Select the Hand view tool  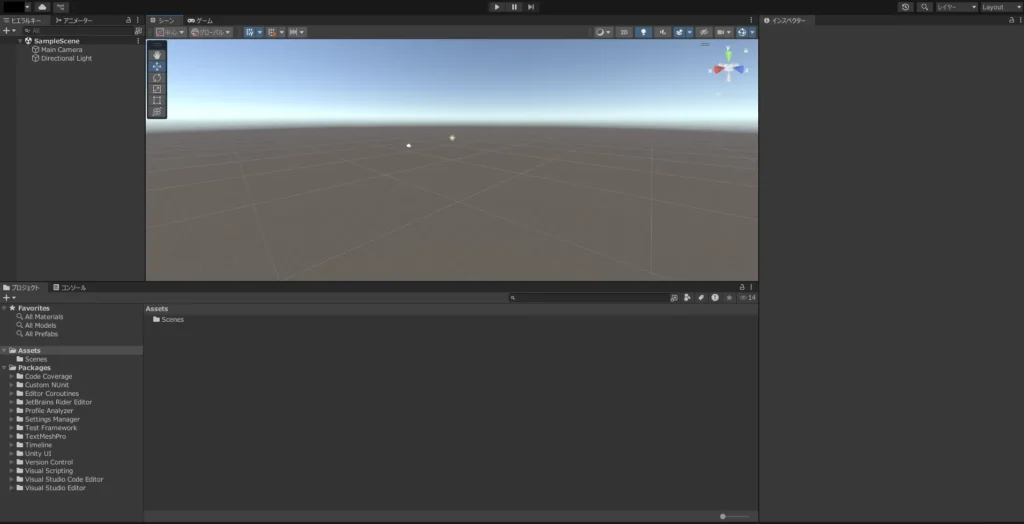tap(157, 55)
